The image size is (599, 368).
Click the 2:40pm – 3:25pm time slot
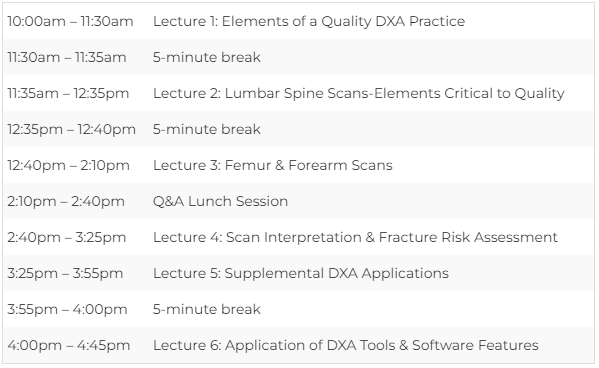pyautogui.click(x=67, y=237)
